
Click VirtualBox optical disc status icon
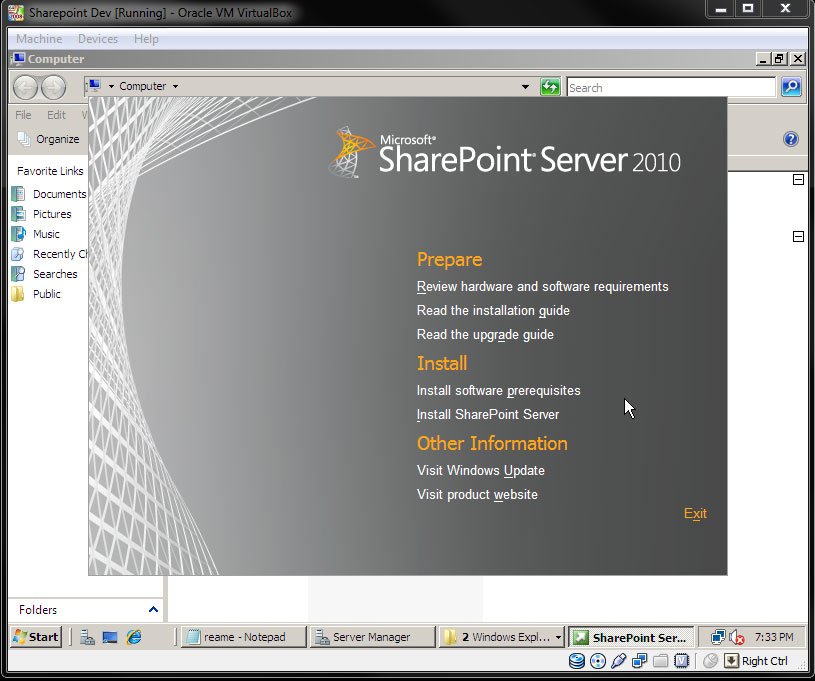598,661
